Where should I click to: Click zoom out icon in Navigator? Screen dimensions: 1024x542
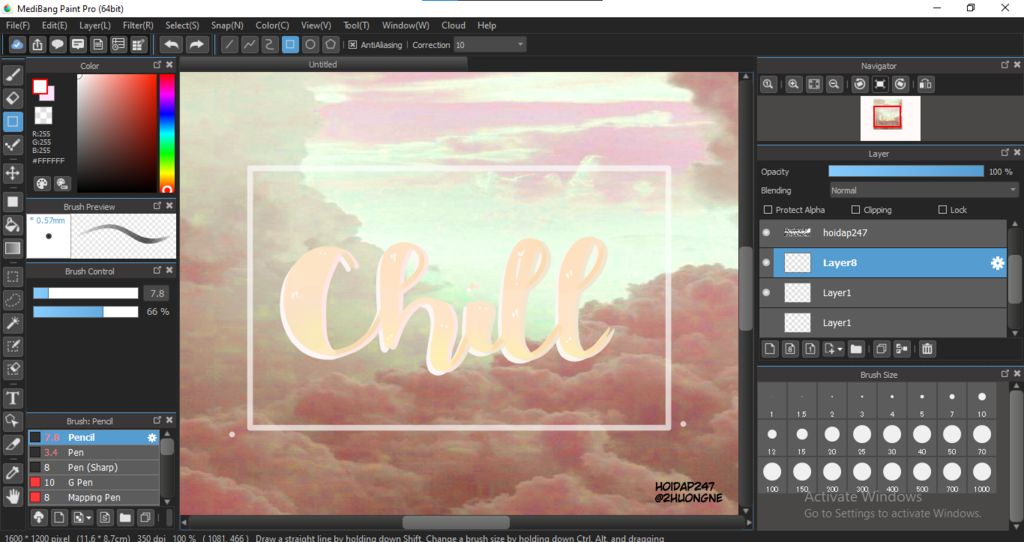coord(834,84)
